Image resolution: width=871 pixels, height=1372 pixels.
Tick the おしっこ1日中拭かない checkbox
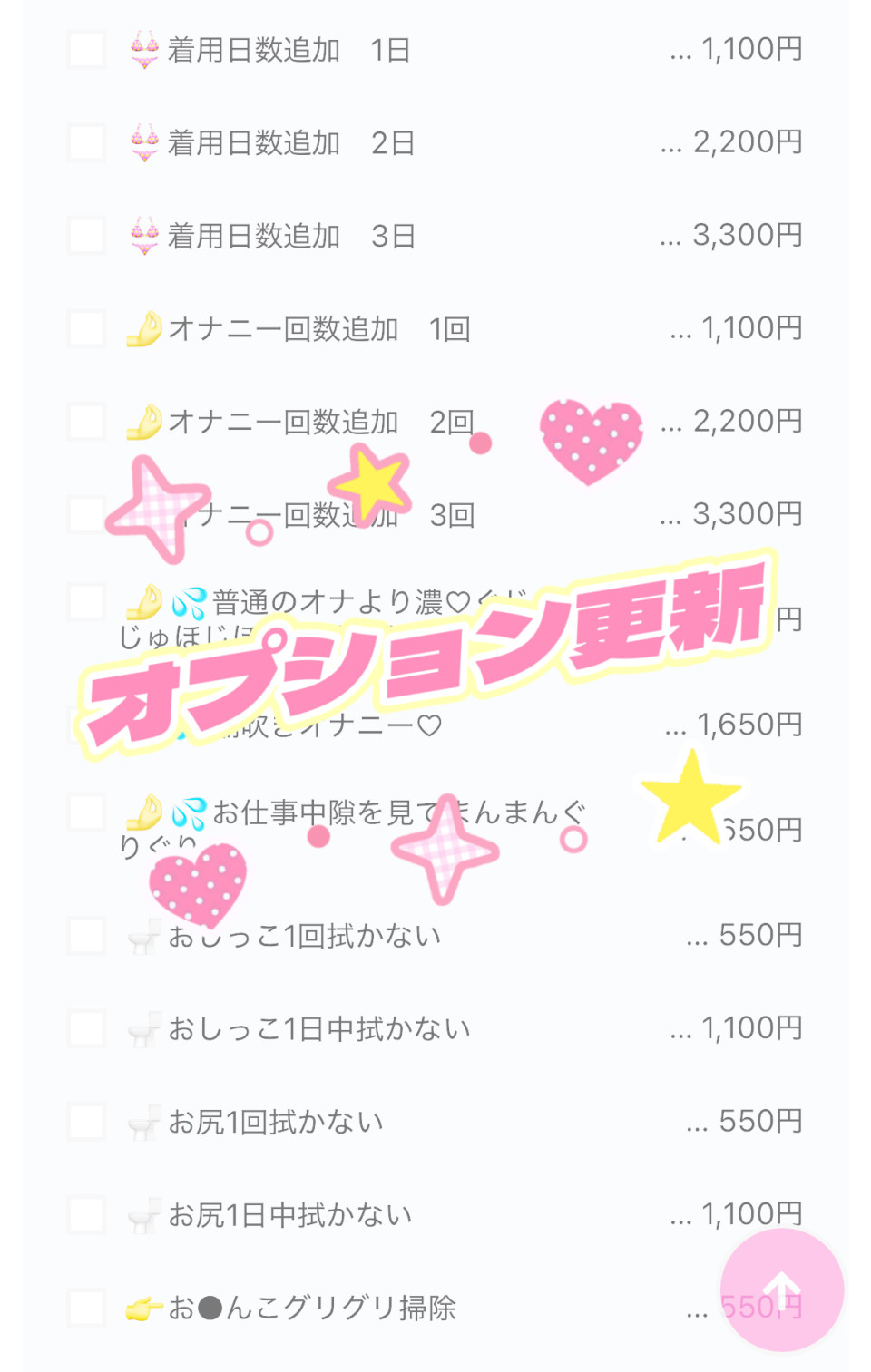coord(87,1029)
